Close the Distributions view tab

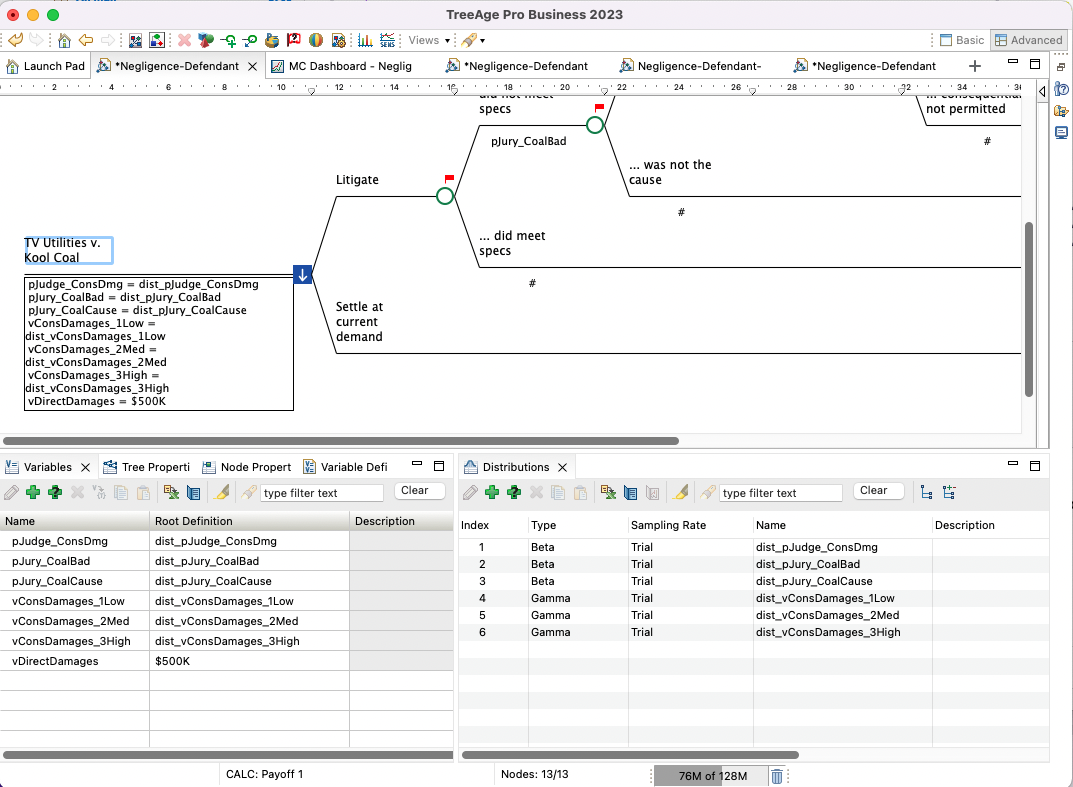pos(563,467)
